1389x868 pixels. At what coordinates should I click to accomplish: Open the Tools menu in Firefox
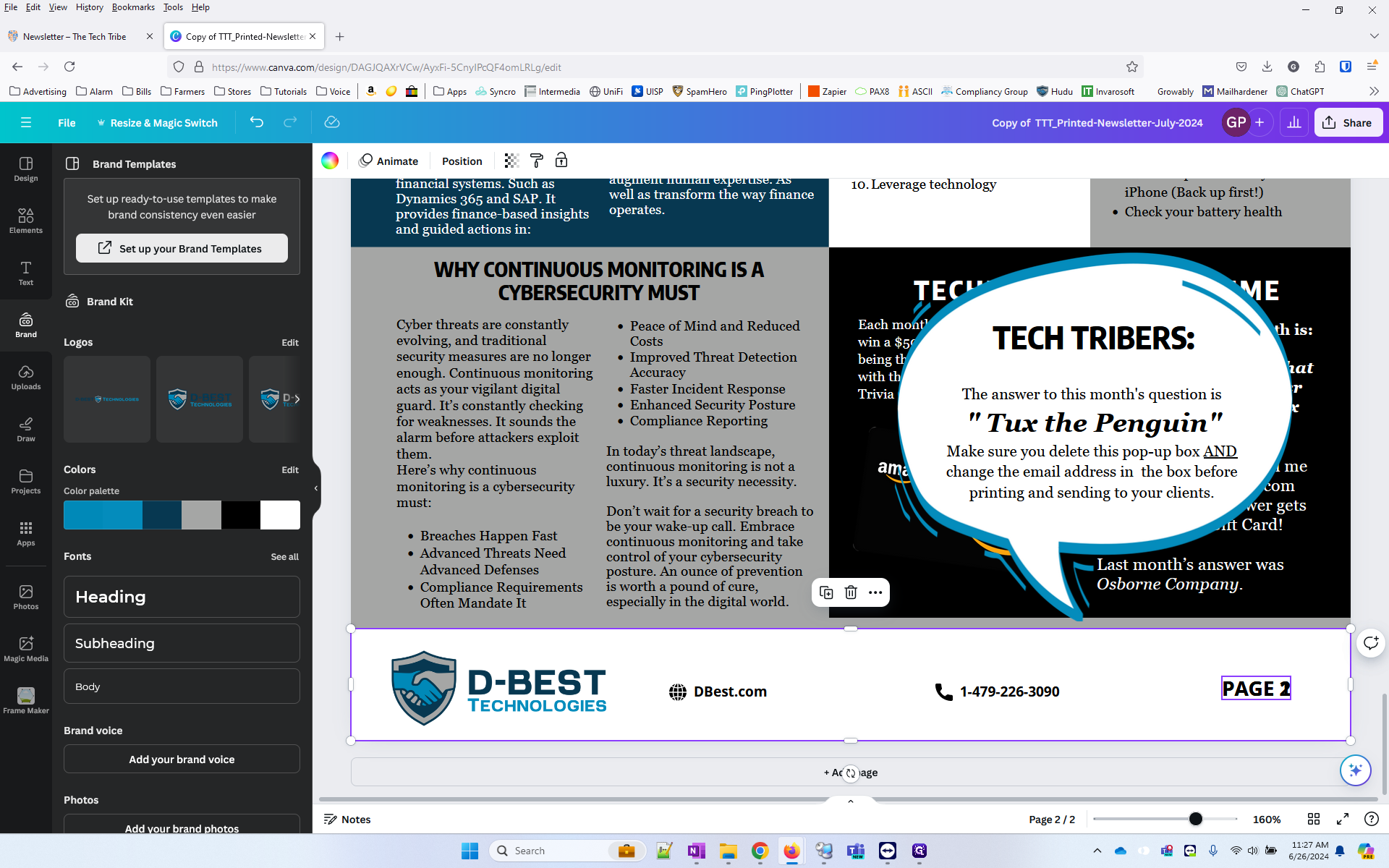(173, 7)
